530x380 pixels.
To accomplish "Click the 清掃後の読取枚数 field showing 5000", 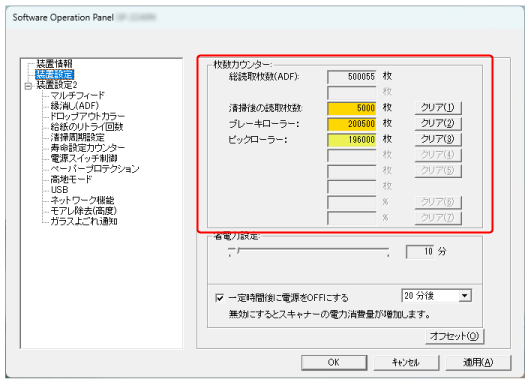I will coord(352,108).
